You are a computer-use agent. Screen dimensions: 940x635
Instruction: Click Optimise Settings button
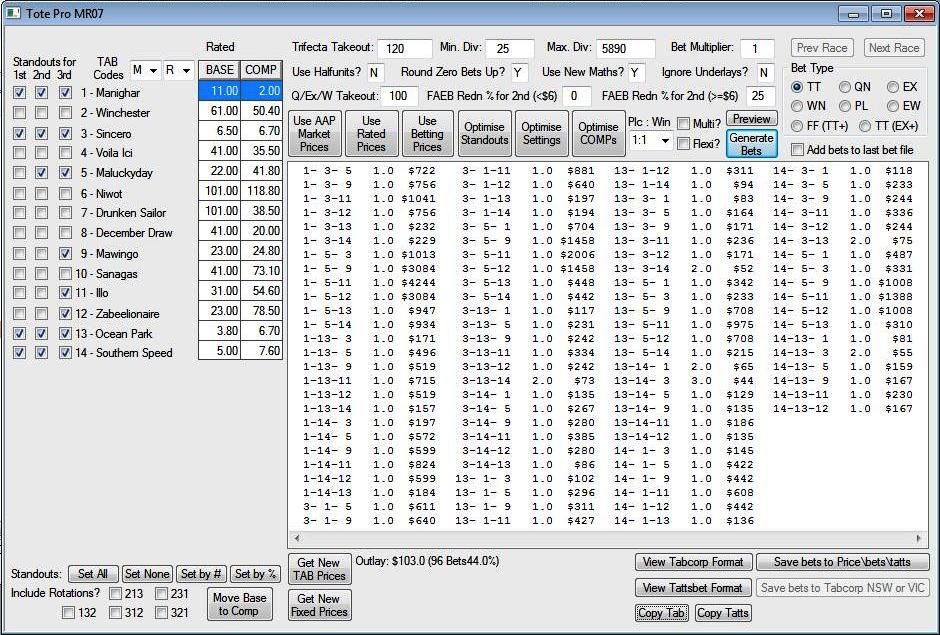click(541, 134)
